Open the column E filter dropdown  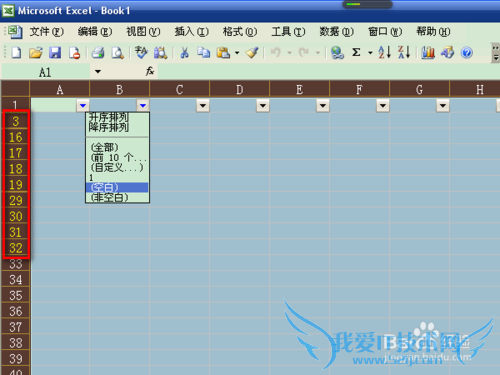coord(323,106)
